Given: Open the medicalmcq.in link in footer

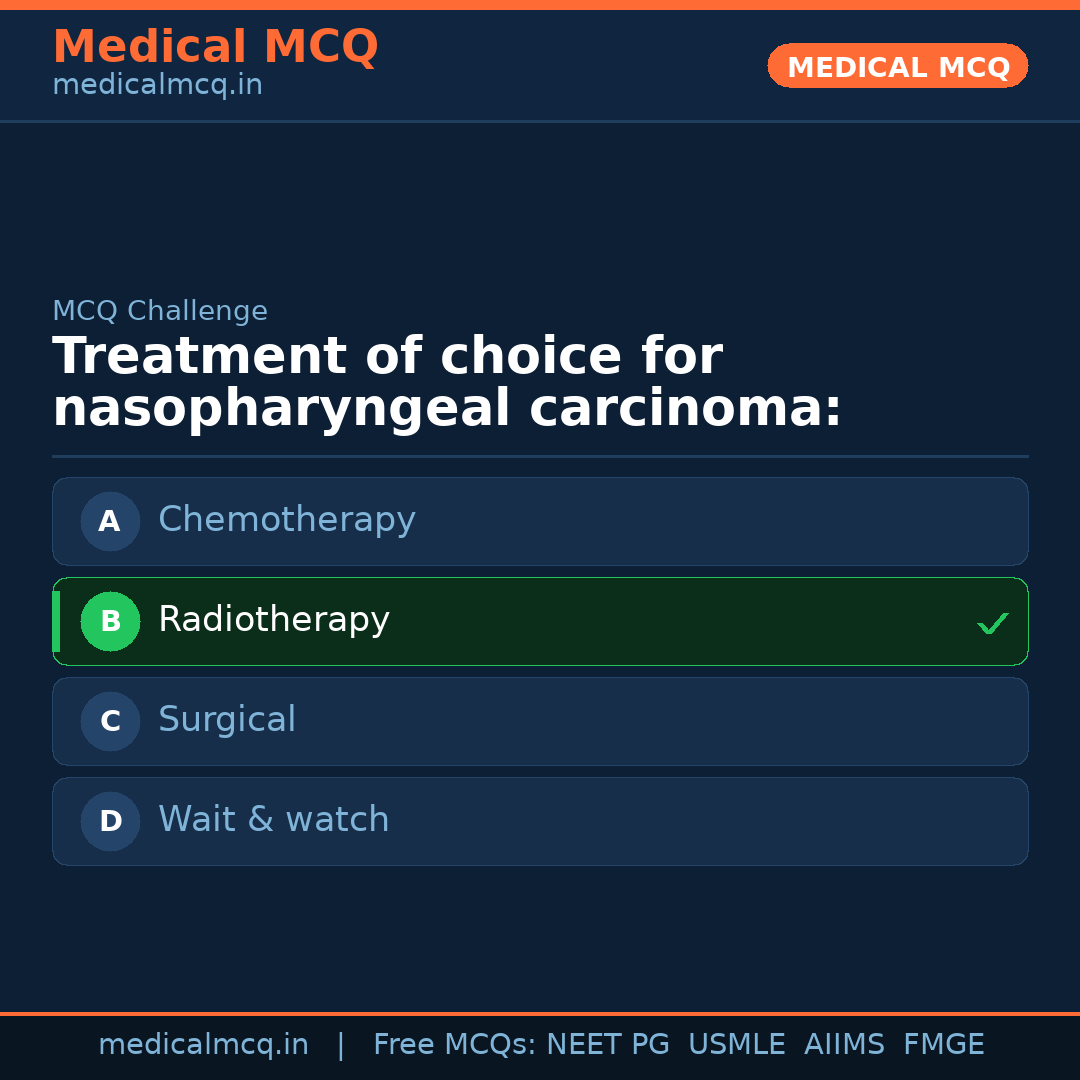Looking at the screenshot, I should pos(203,1045).
